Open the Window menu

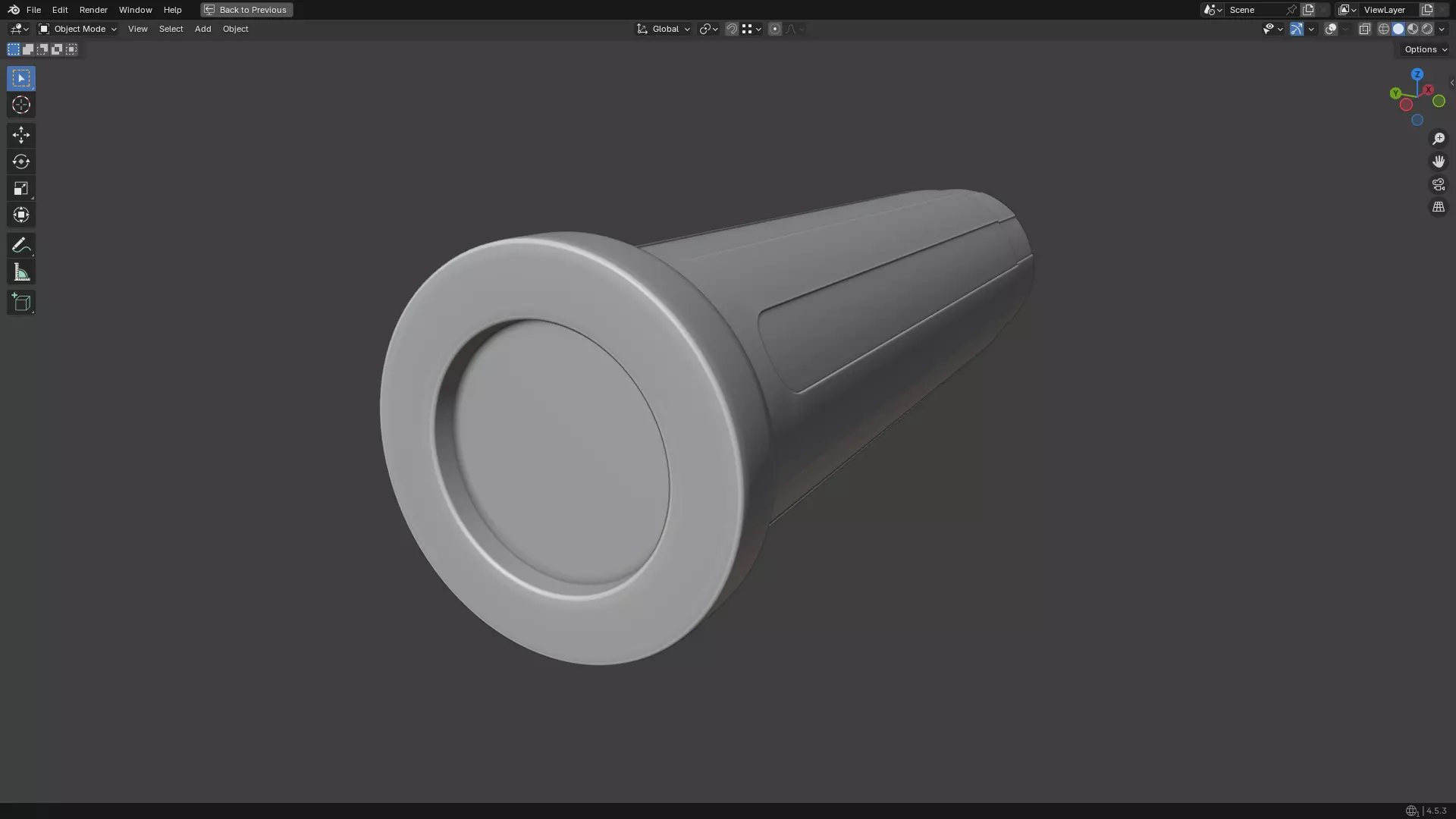135,10
